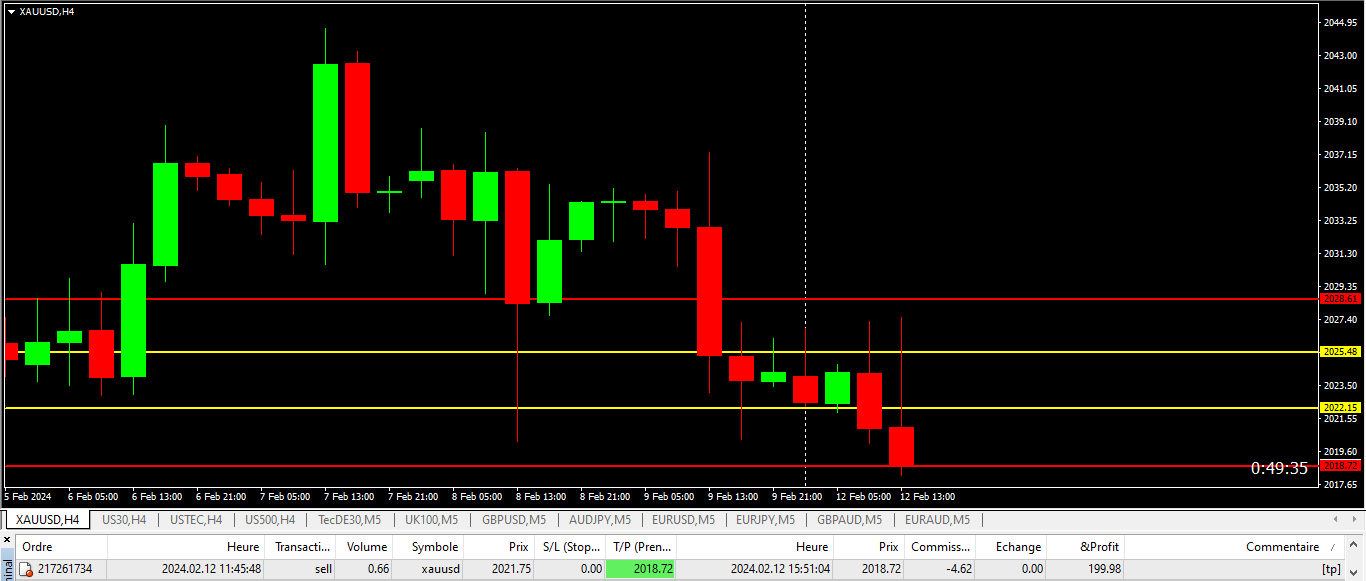Switch to the US500,H4 chart tab
Viewport: 1366px width, 581px height.
point(270,520)
